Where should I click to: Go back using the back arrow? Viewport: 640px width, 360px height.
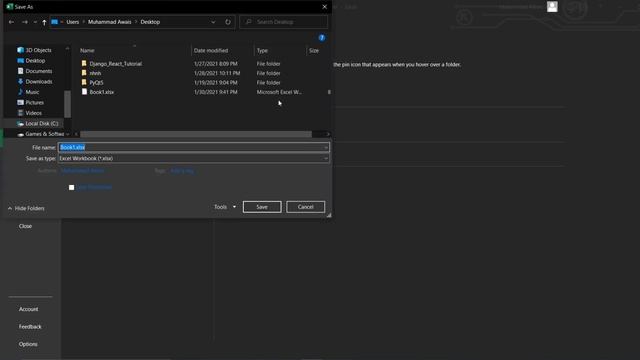11,22
